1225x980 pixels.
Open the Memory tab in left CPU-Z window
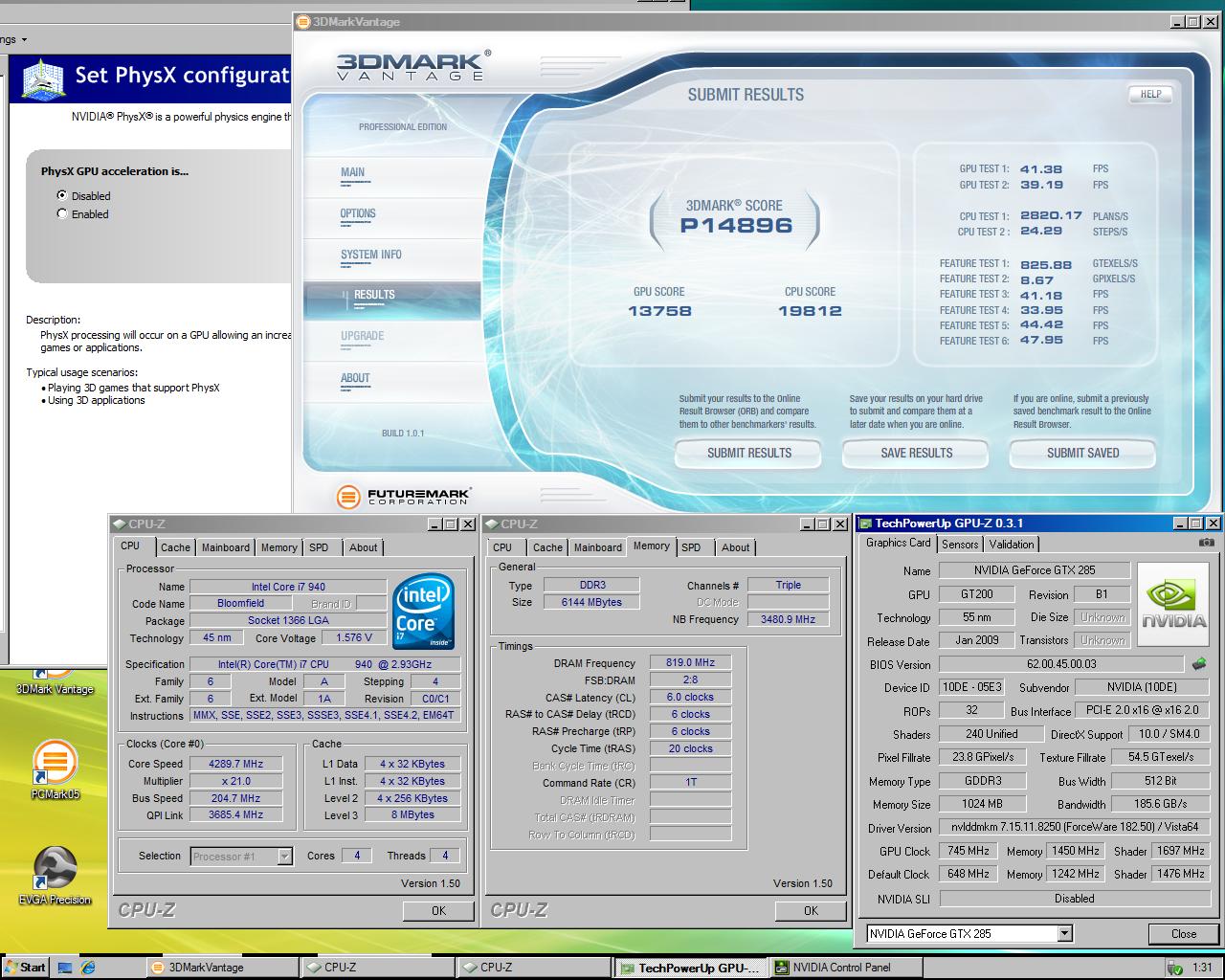pos(279,547)
